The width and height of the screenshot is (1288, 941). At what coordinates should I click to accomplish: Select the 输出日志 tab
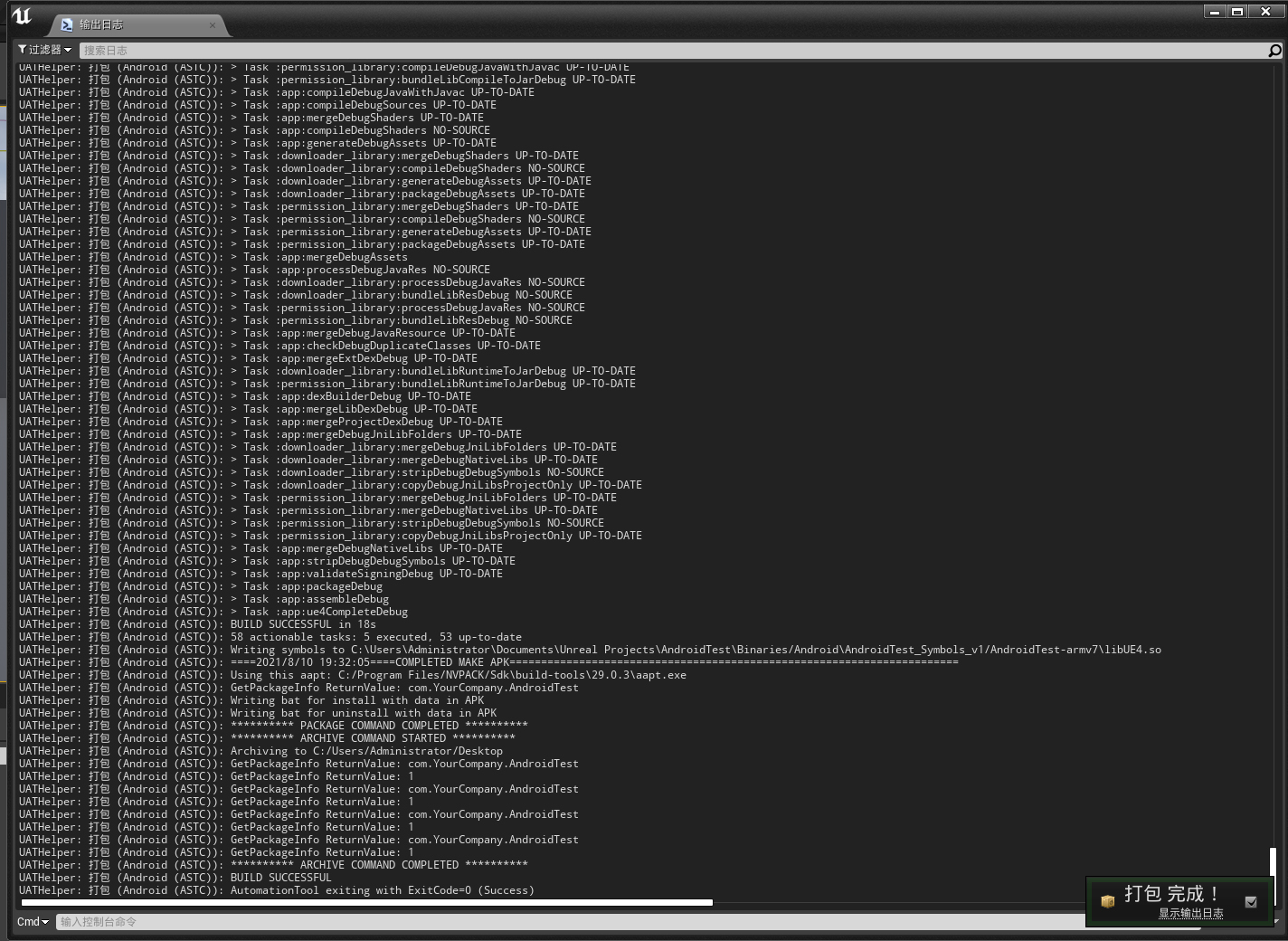136,25
